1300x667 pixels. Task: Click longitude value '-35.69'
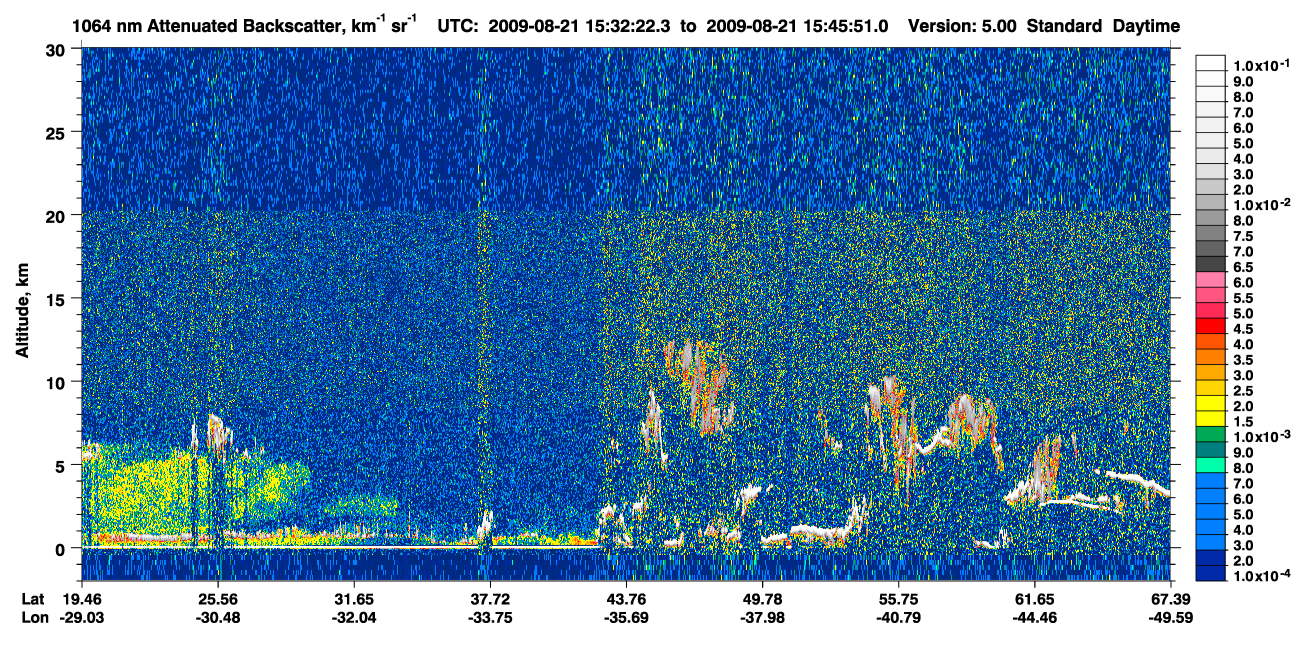pyautogui.click(x=626, y=617)
